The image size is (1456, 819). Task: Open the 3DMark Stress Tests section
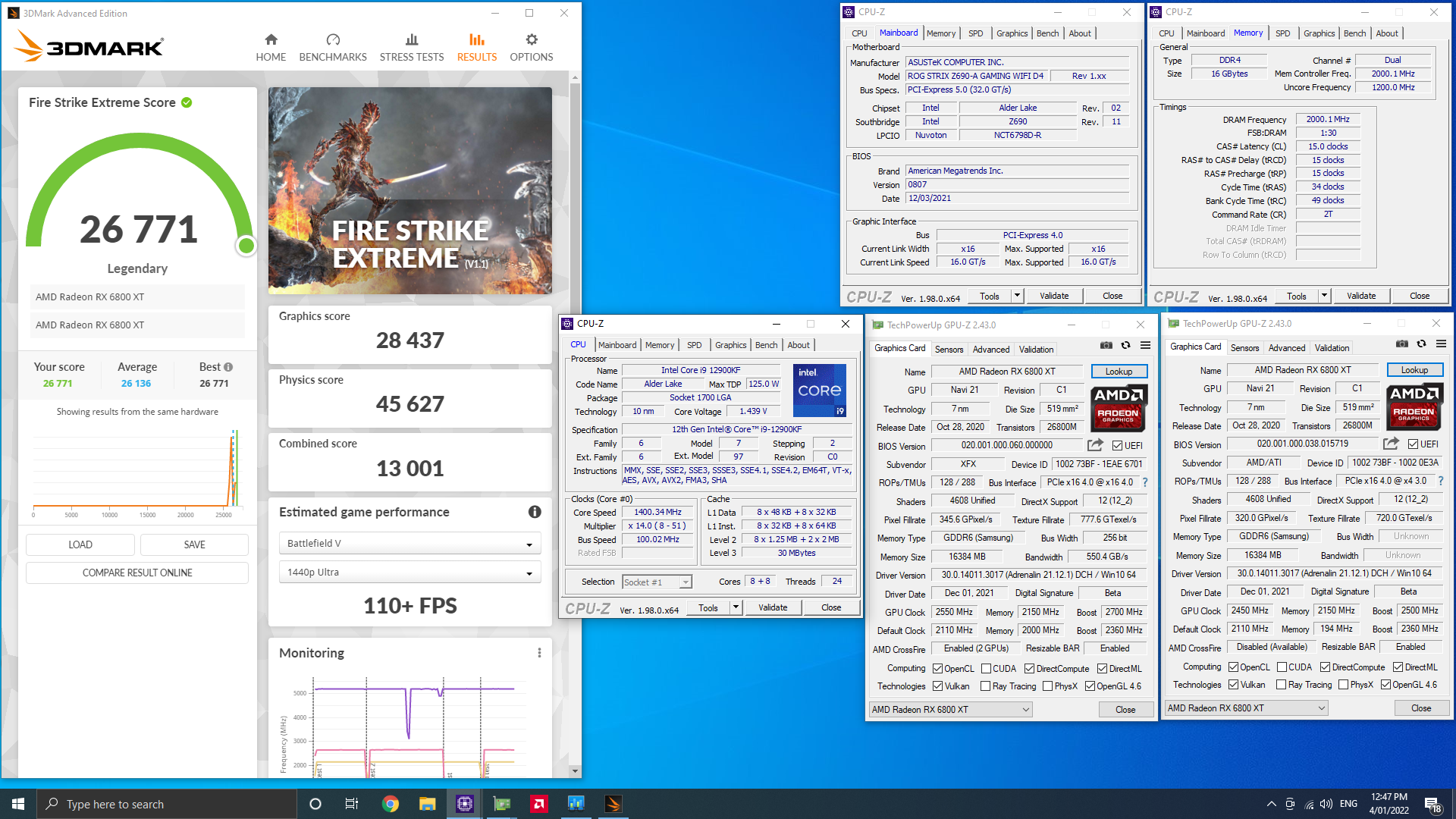point(412,47)
